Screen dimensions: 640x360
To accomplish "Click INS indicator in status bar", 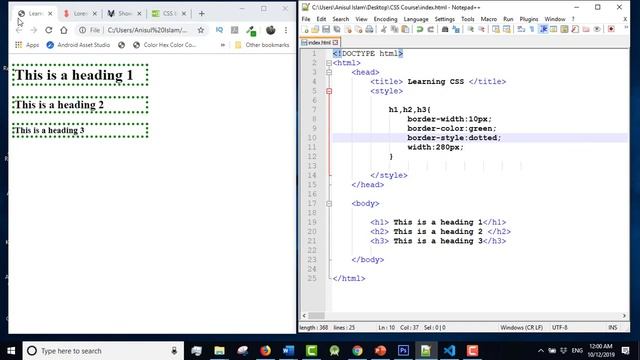I will pos(612,327).
